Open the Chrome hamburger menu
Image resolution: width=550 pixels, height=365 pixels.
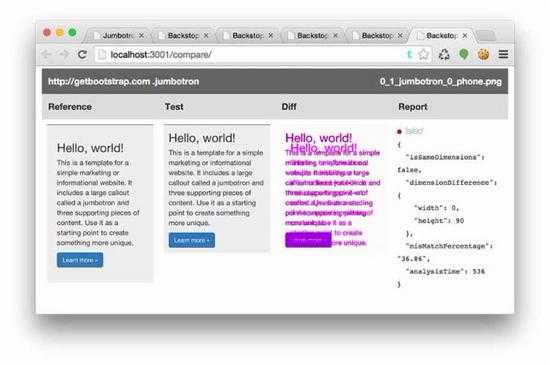tap(503, 54)
